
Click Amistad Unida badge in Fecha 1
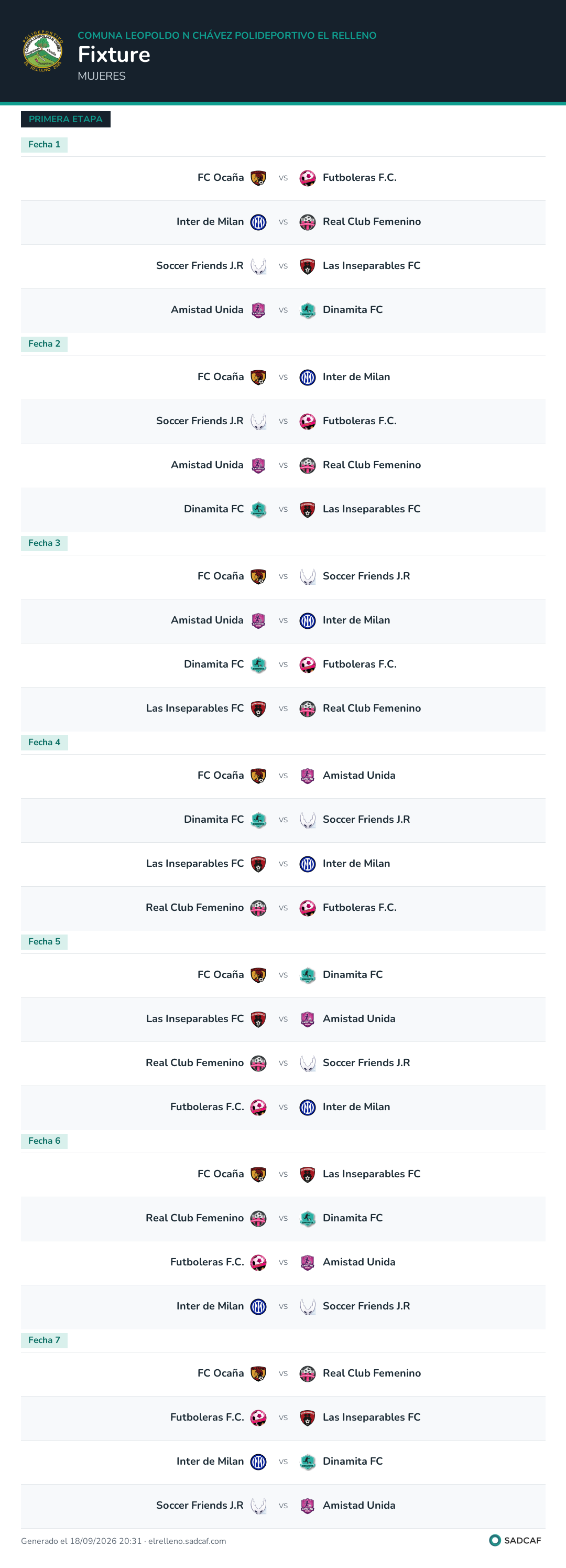tap(259, 310)
